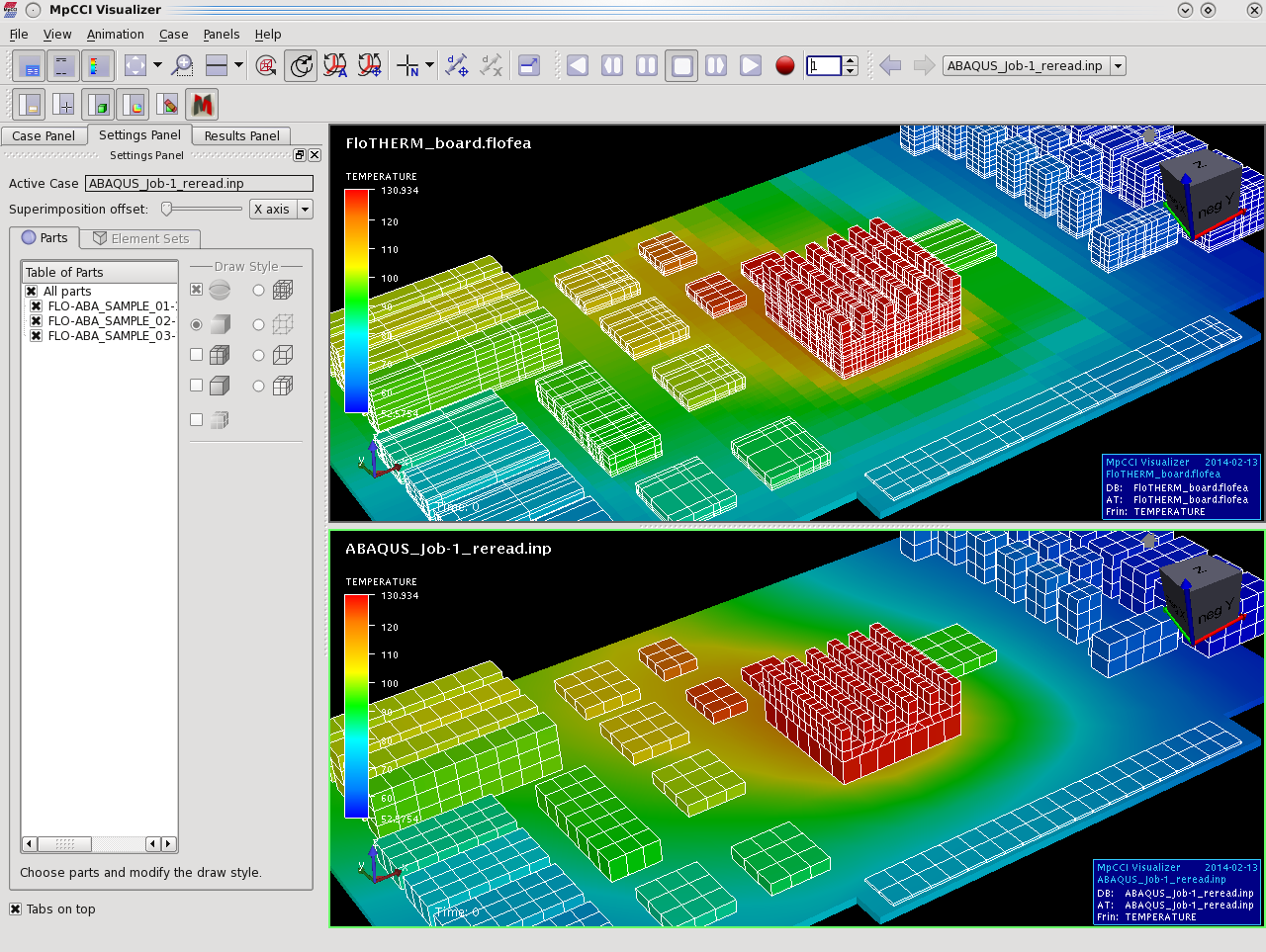Stop the animation with square button
1266x952 pixels.
point(681,66)
